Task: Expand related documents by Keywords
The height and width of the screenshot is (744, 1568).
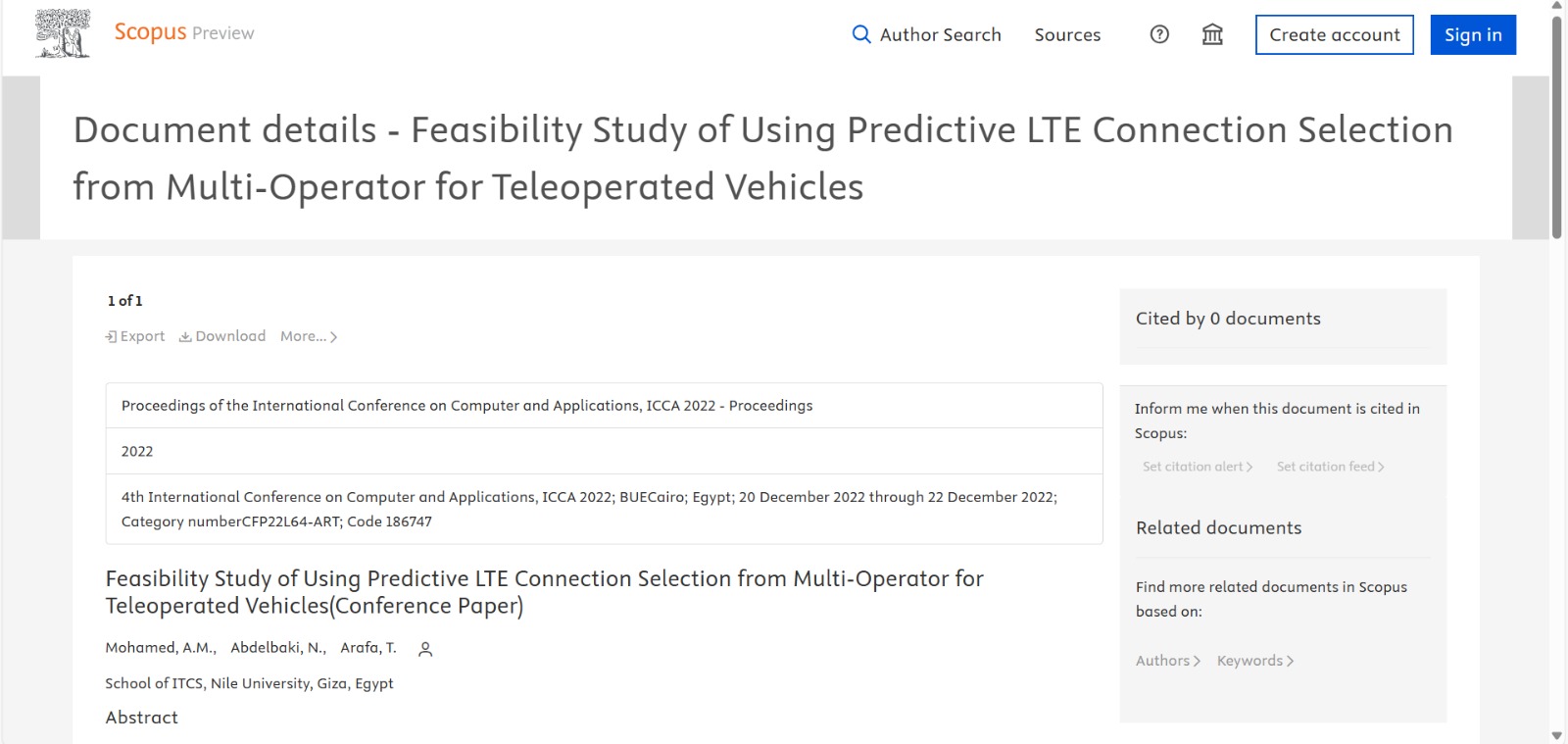Action: pyautogui.click(x=1255, y=661)
